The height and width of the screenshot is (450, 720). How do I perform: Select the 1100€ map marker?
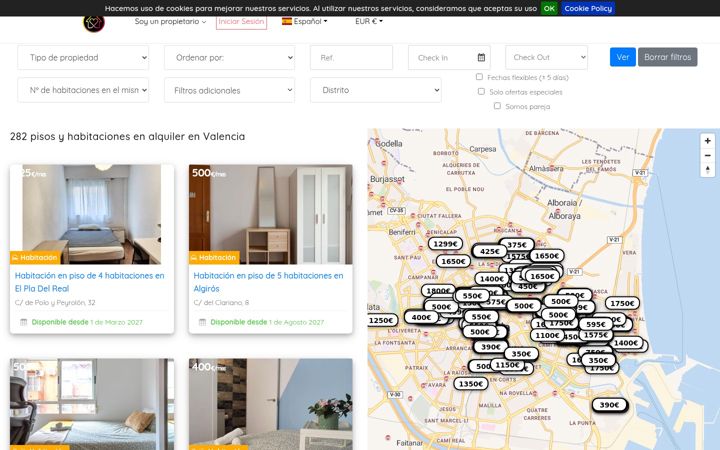click(547, 335)
